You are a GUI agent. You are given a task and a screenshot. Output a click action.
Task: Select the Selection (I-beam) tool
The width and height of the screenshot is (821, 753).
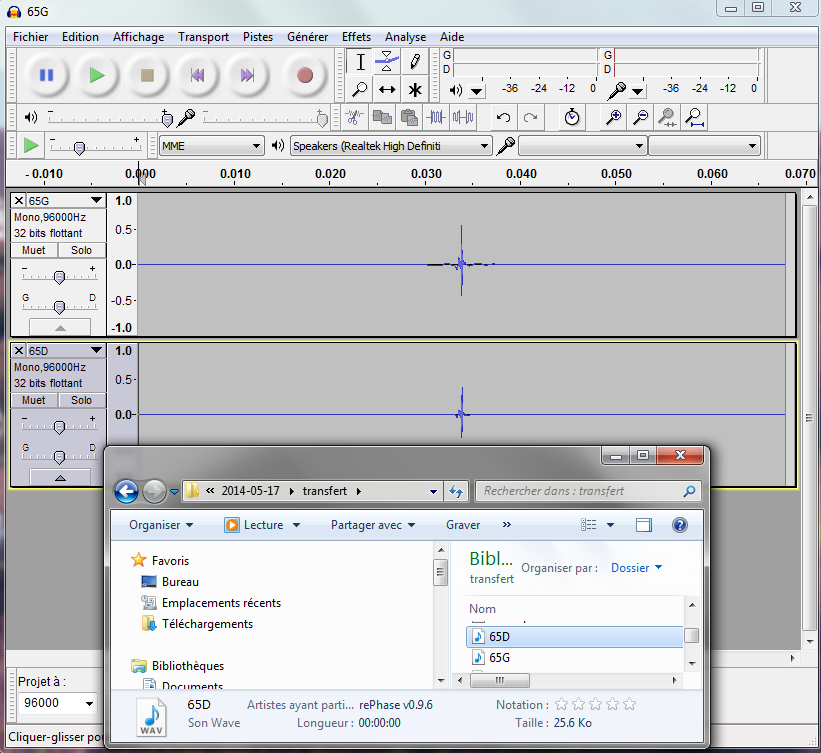point(360,62)
